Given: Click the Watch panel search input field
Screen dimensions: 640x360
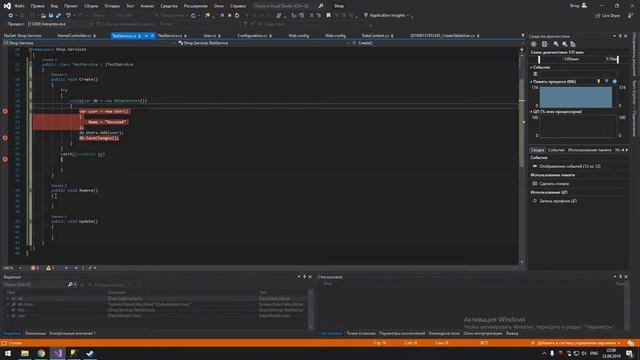Looking at the screenshot, I should (34, 284).
